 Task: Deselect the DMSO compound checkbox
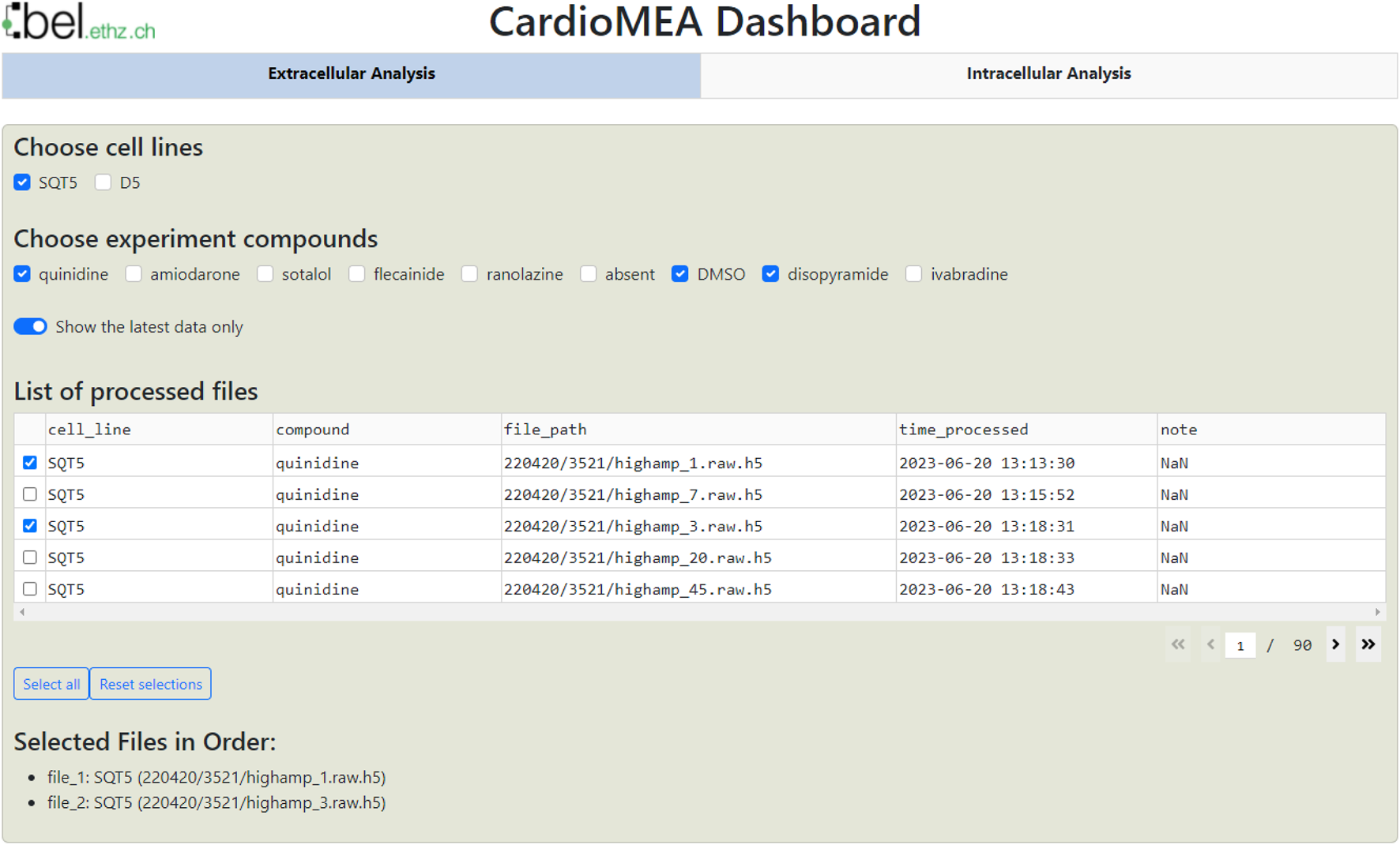tap(679, 274)
